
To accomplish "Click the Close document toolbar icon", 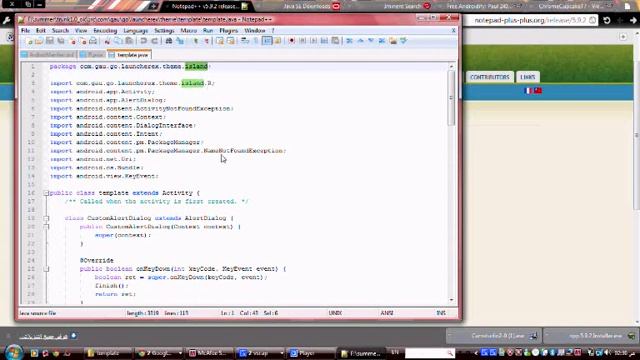I will (x=72, y=41).
